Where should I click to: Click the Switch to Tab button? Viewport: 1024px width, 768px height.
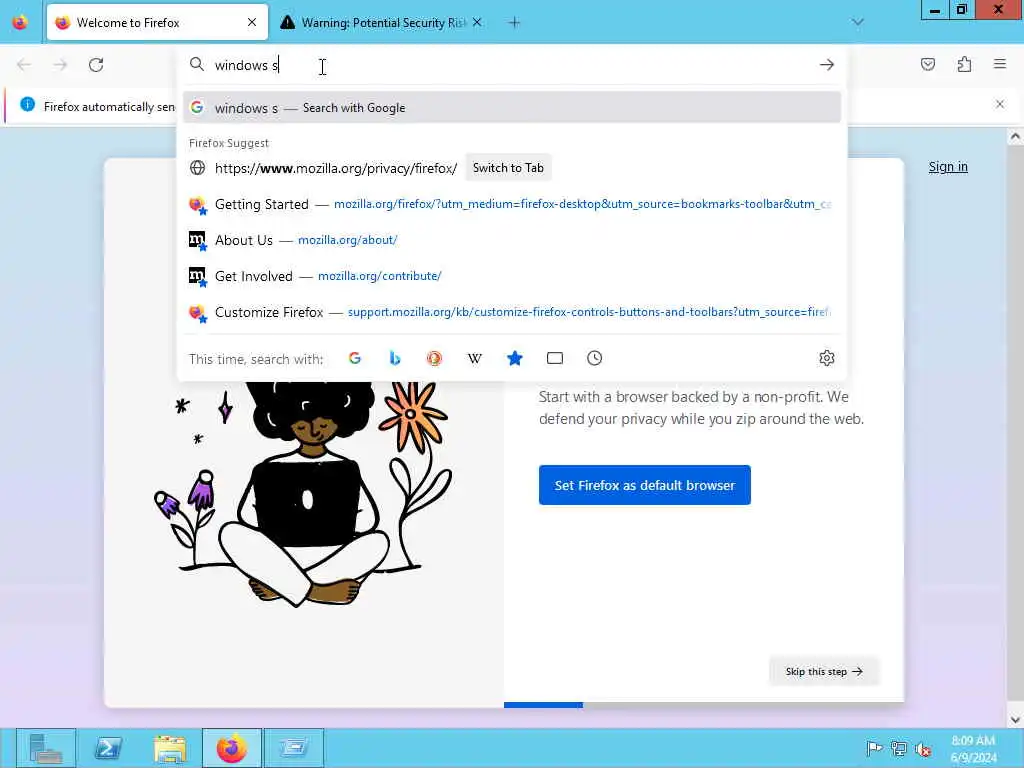click(x=508, y=168)
